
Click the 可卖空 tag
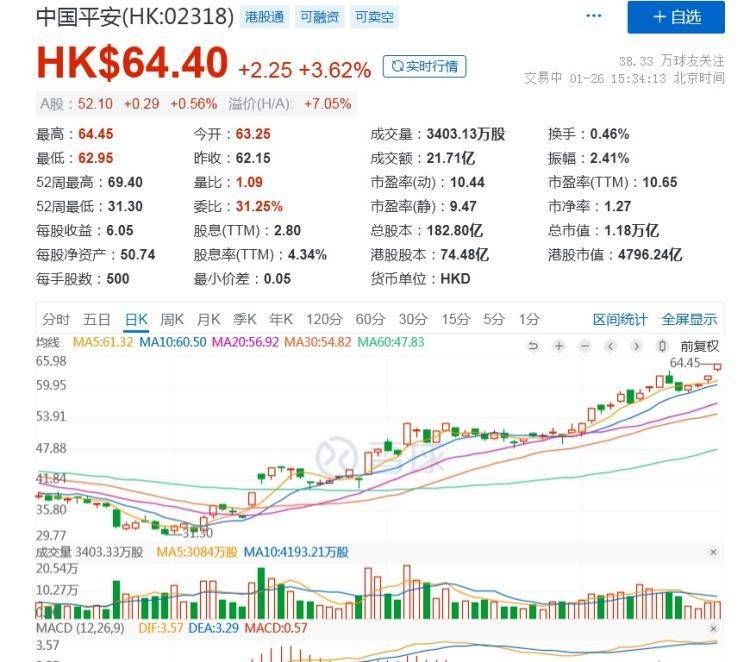click(374, 17)
